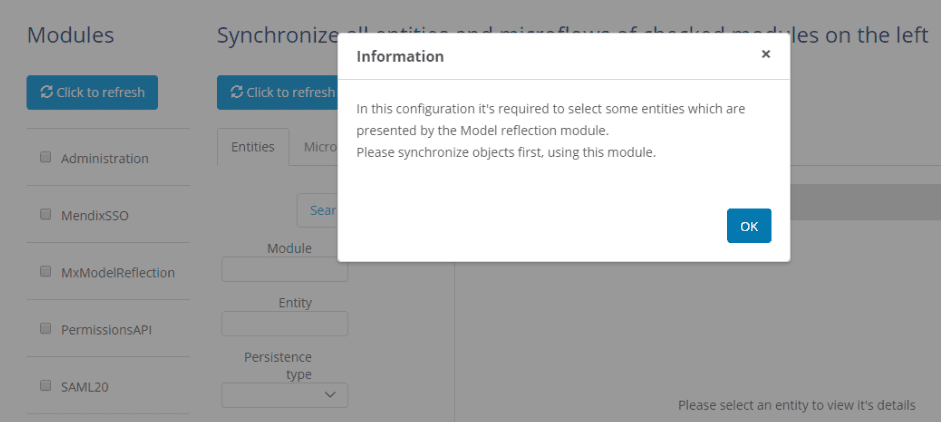Viewport: 941px width, 422px height.
Task: Click the Persistence type chevron arrow
Action: pos(329,395)
